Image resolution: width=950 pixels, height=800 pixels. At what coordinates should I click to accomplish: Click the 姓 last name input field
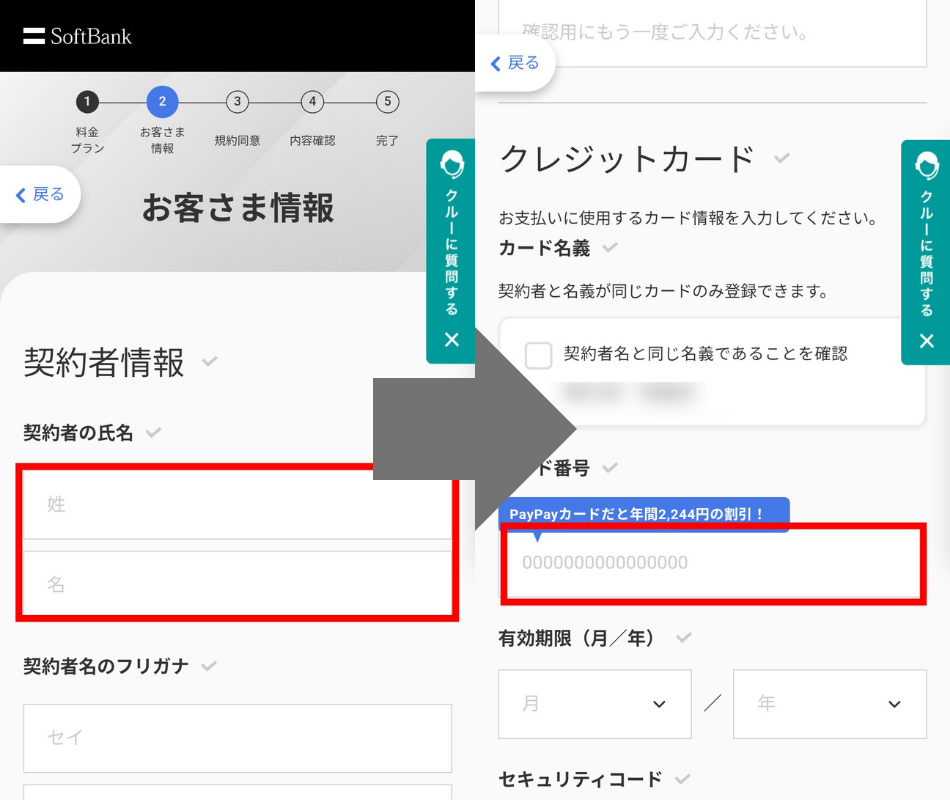[236, 505]
